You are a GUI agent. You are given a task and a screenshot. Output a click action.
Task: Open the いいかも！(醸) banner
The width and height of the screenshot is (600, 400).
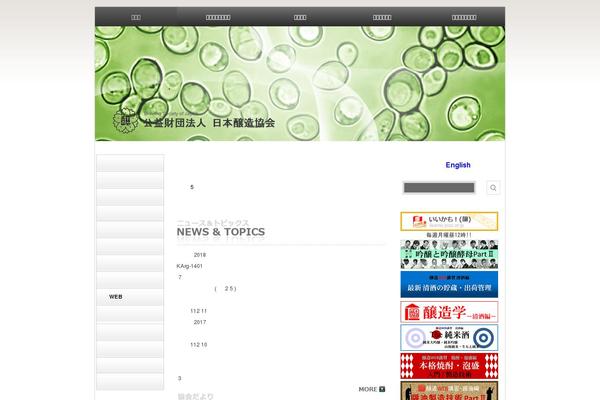(449, 221)
